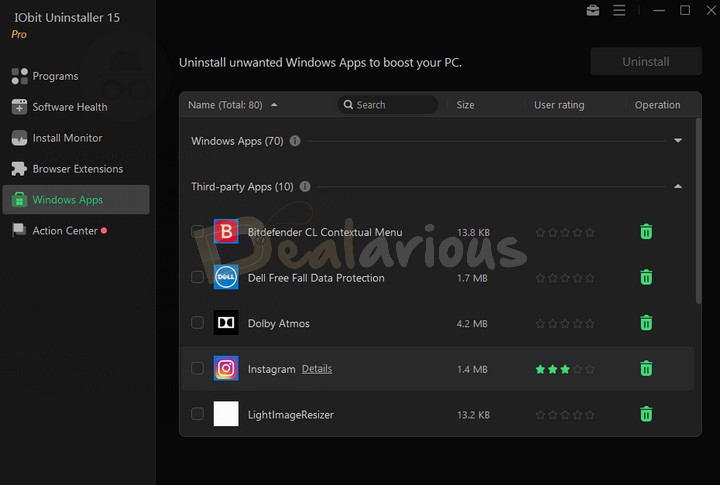Click the Instagram app icon
Image resolution: width=720 pixels, height=485 pixels.
(x=226, y=368)
